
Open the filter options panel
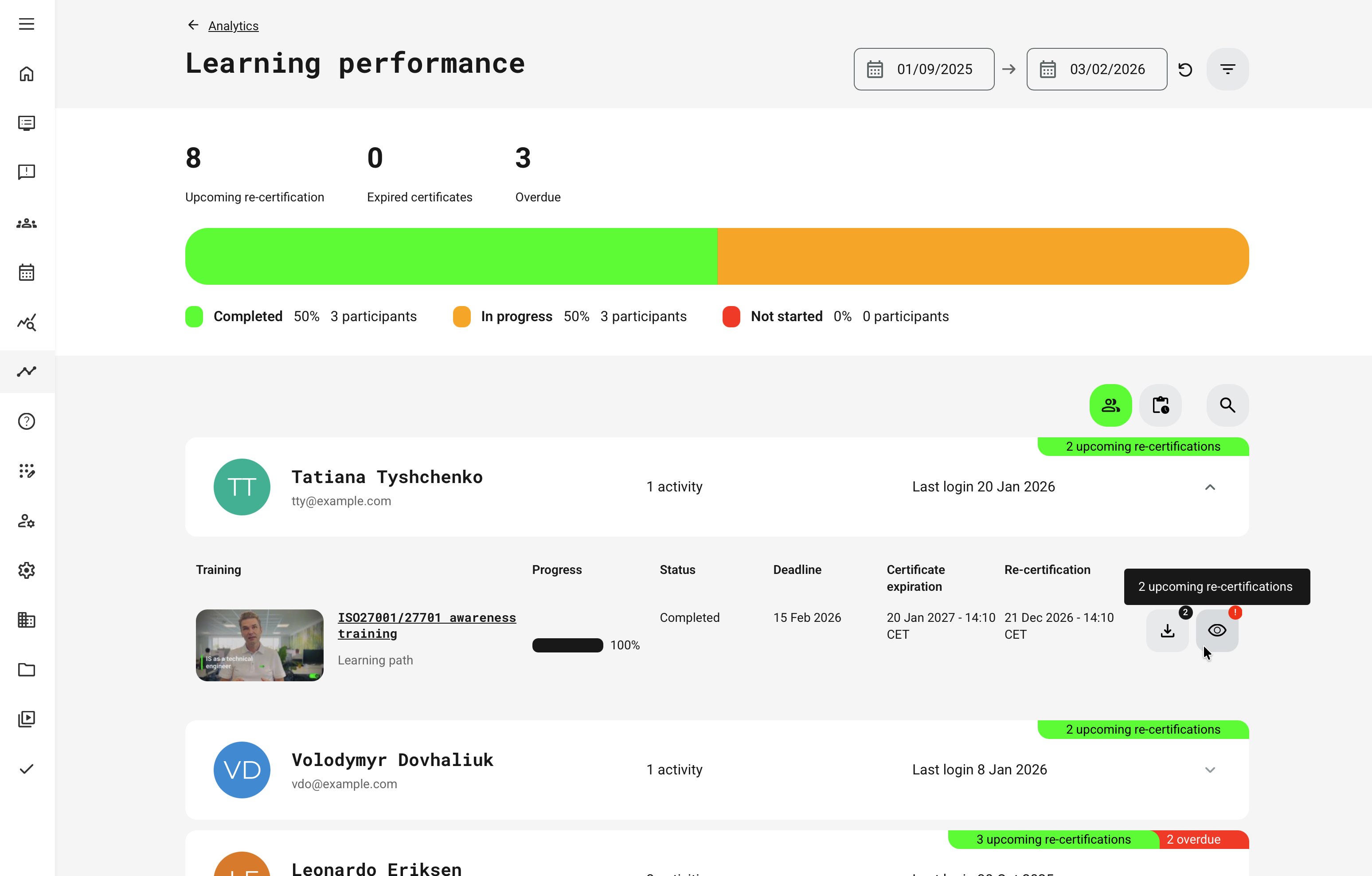1228,69
